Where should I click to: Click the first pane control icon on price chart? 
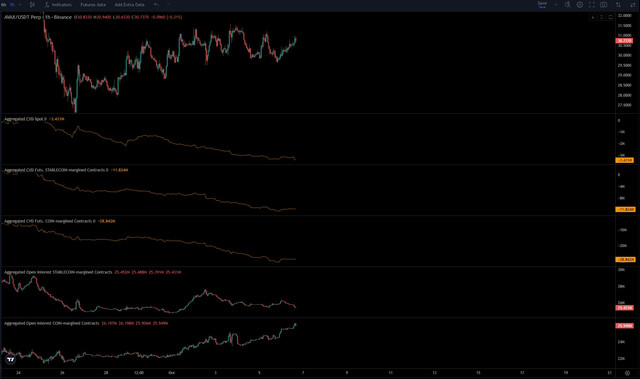(x=593, y=17)
